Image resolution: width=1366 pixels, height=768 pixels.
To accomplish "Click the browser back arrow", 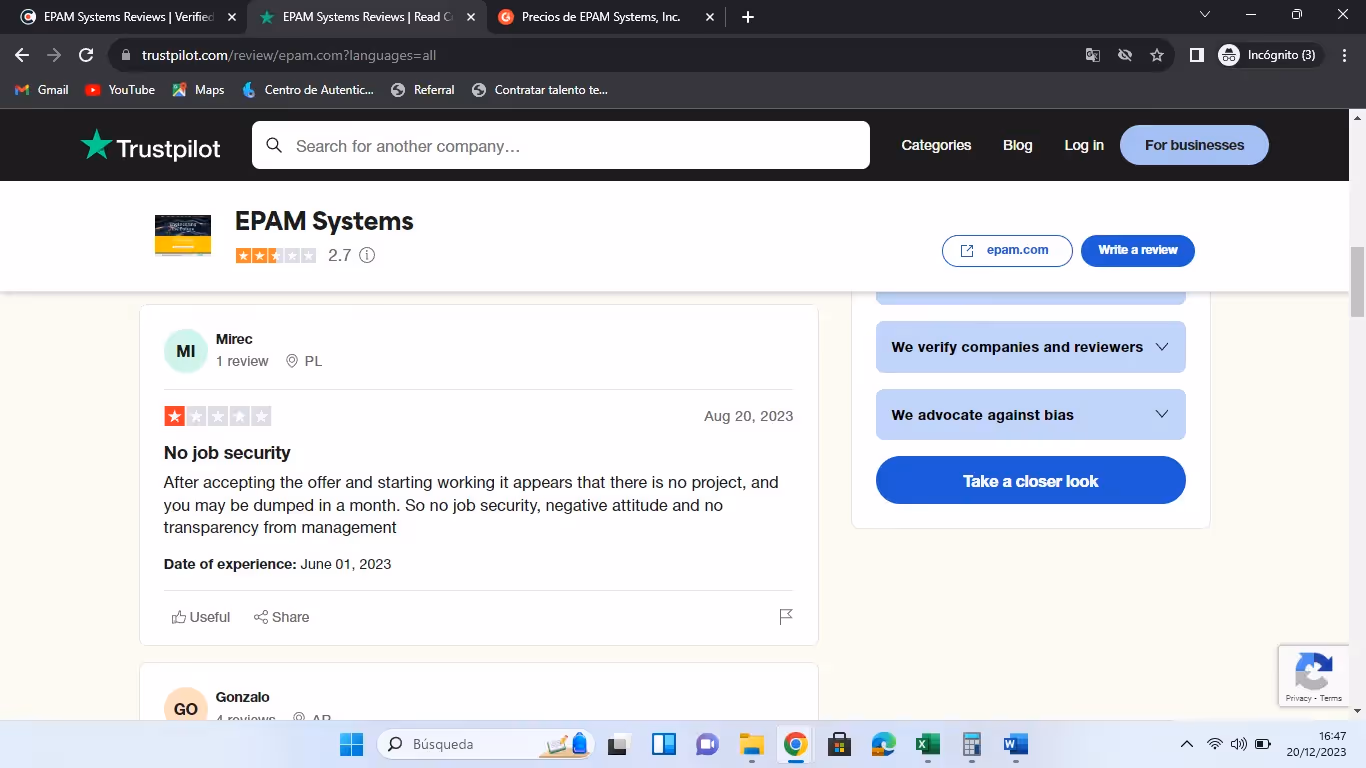I will pyautogui.click(x=22, y=55).
